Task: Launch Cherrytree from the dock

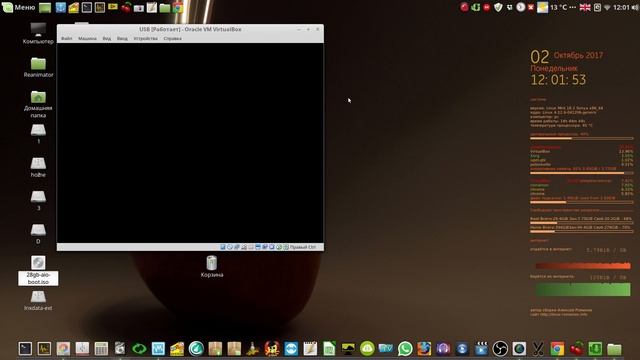Action: click(576, 349)
